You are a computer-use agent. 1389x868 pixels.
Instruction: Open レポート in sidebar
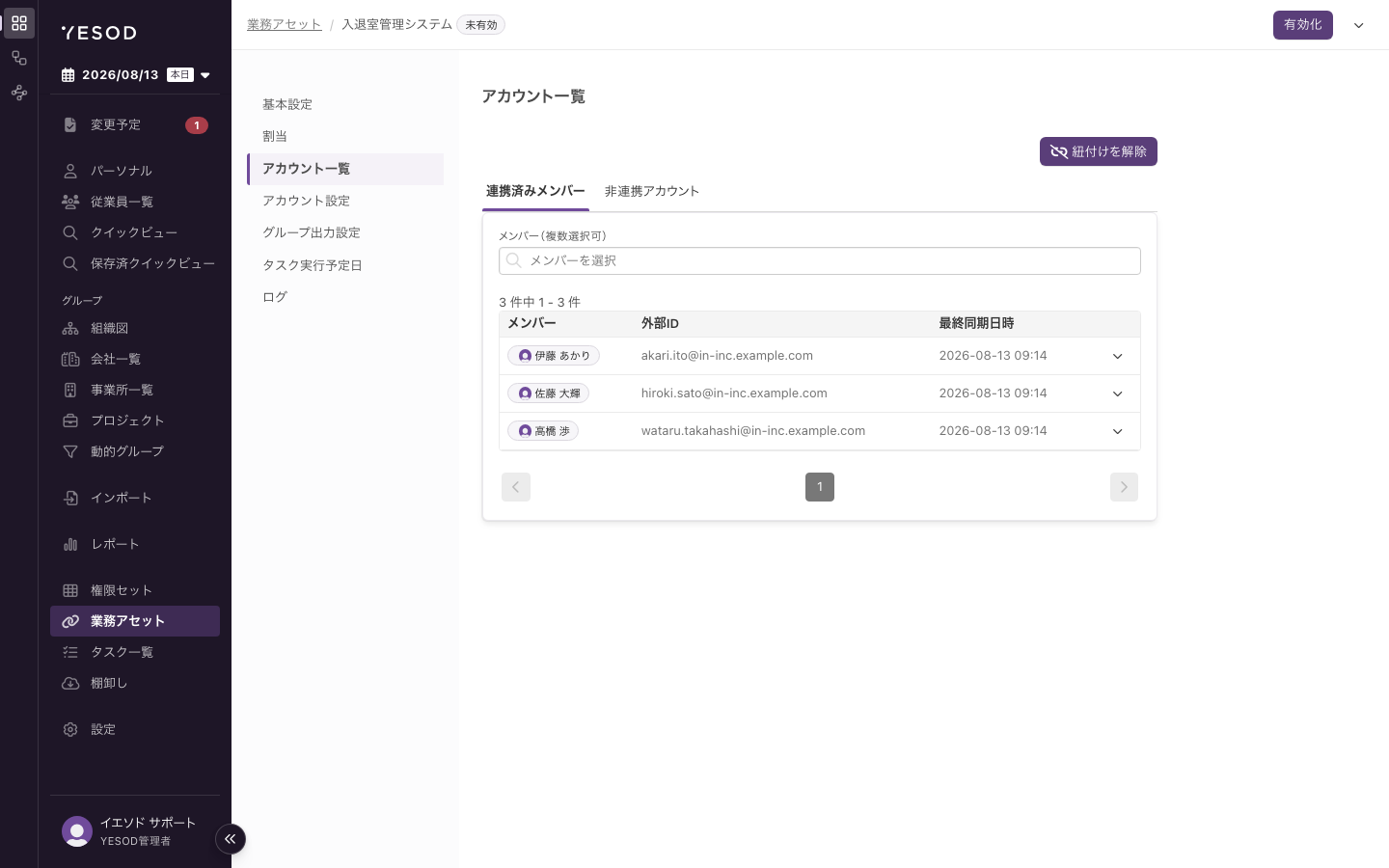135,544
